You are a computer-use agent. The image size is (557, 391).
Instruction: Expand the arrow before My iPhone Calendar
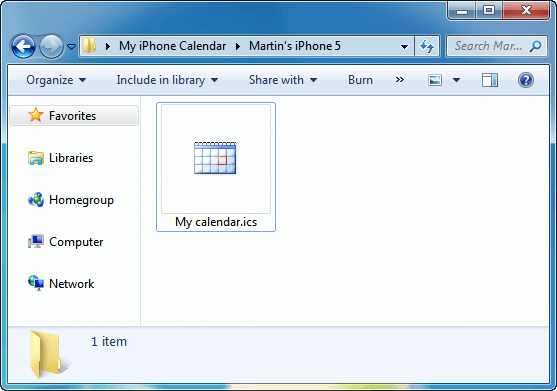(x=108, y=47)
